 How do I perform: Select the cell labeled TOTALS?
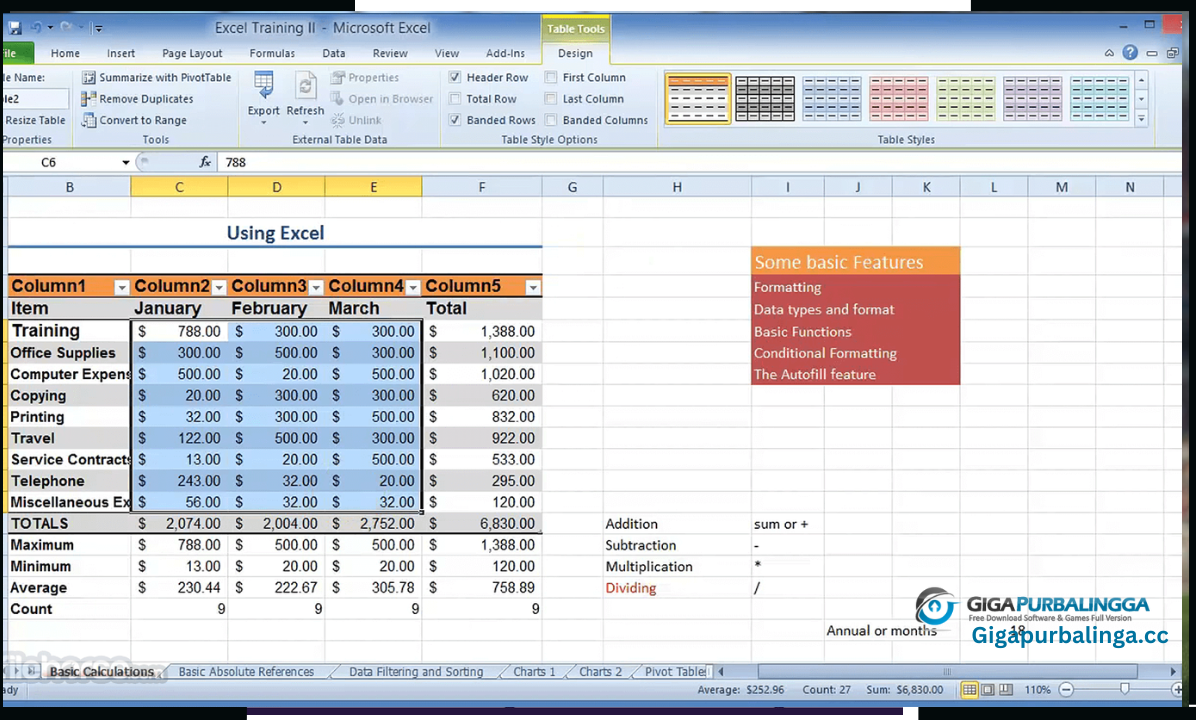(69, 523)
